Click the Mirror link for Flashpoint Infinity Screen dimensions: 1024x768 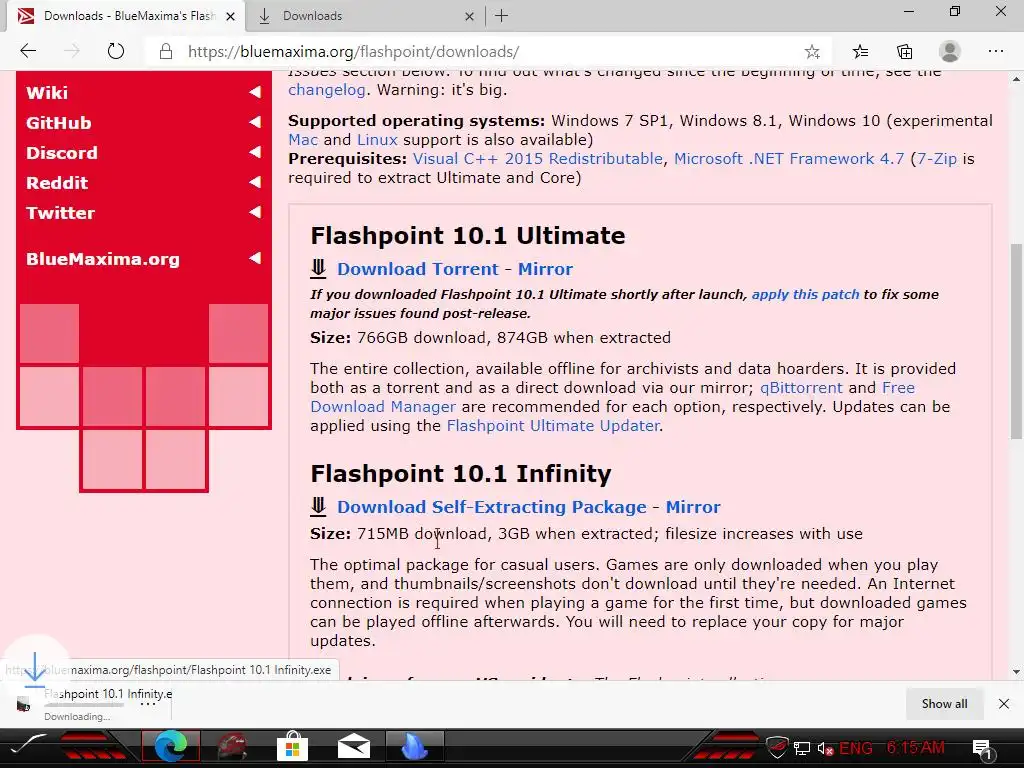[693, 507]
